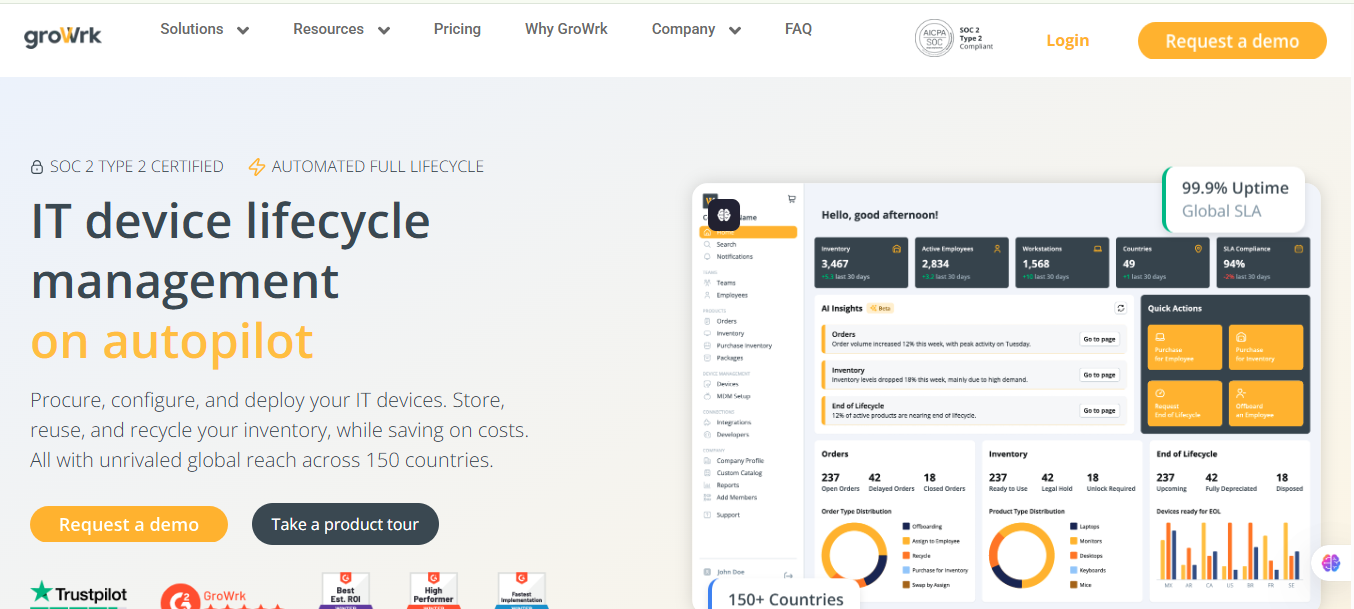The height and width of the screenshot is (609, 1354).
Task: Click the Purchase for Employee quick action tile
Action: click(x=1184, y=347)
